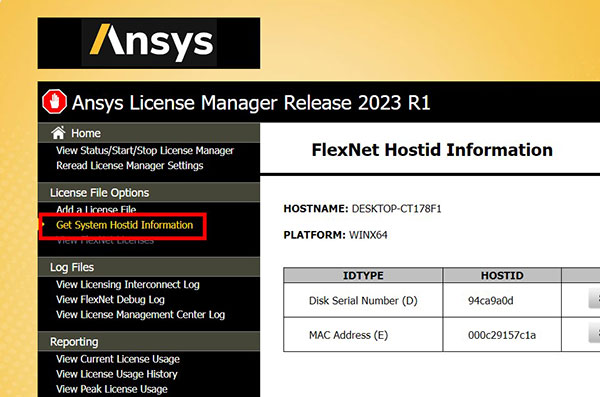
Task: Open View Peak License Usage
Action: [112, 389]
